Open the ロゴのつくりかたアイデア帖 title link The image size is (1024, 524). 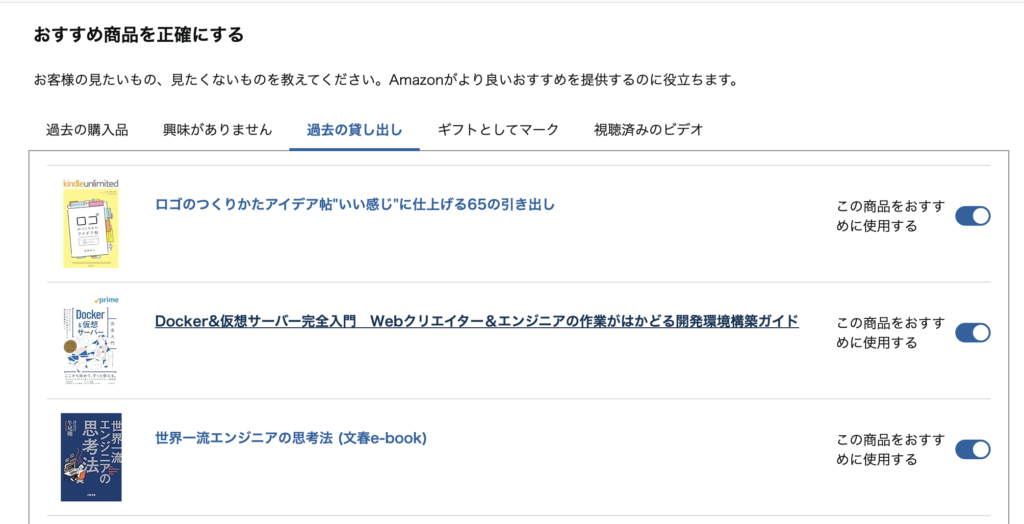click(355, 205)
